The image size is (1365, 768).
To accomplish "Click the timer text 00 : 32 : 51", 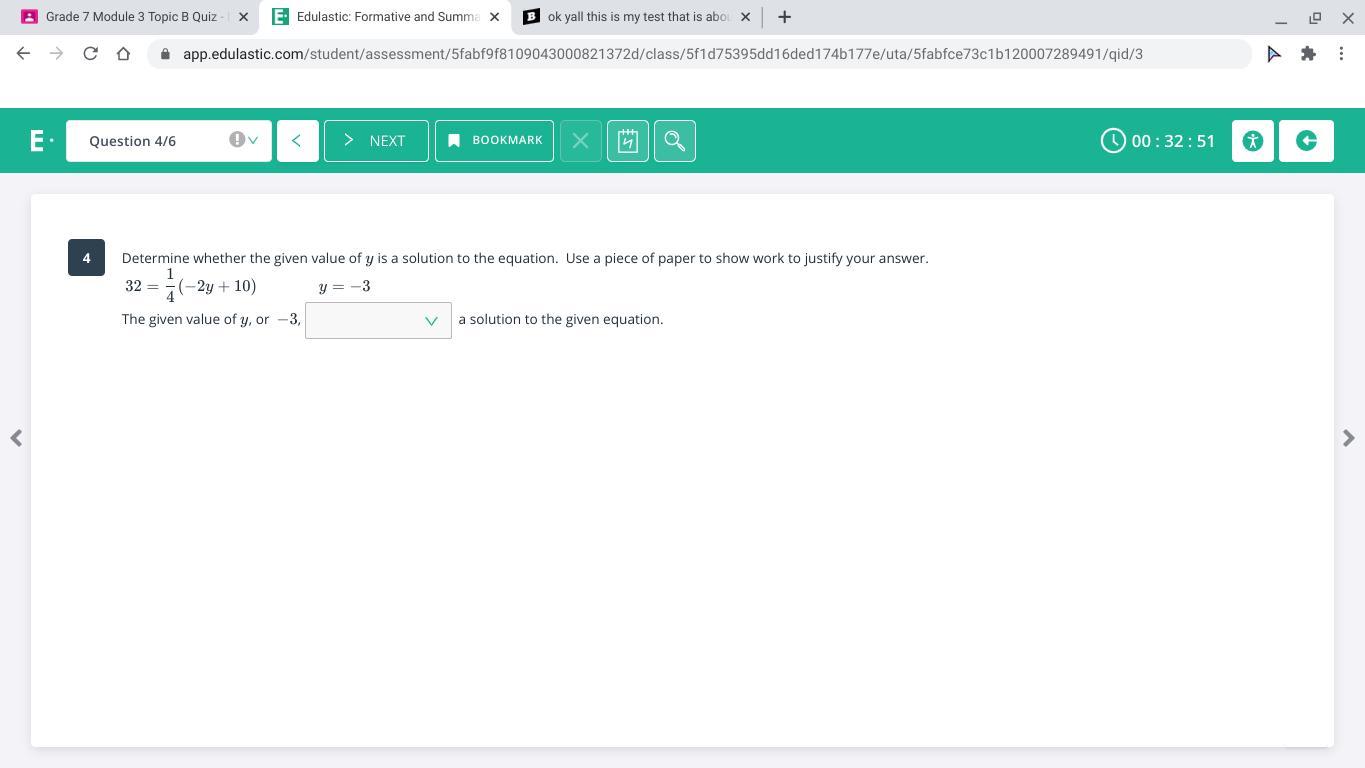I will pos(1174,141).
